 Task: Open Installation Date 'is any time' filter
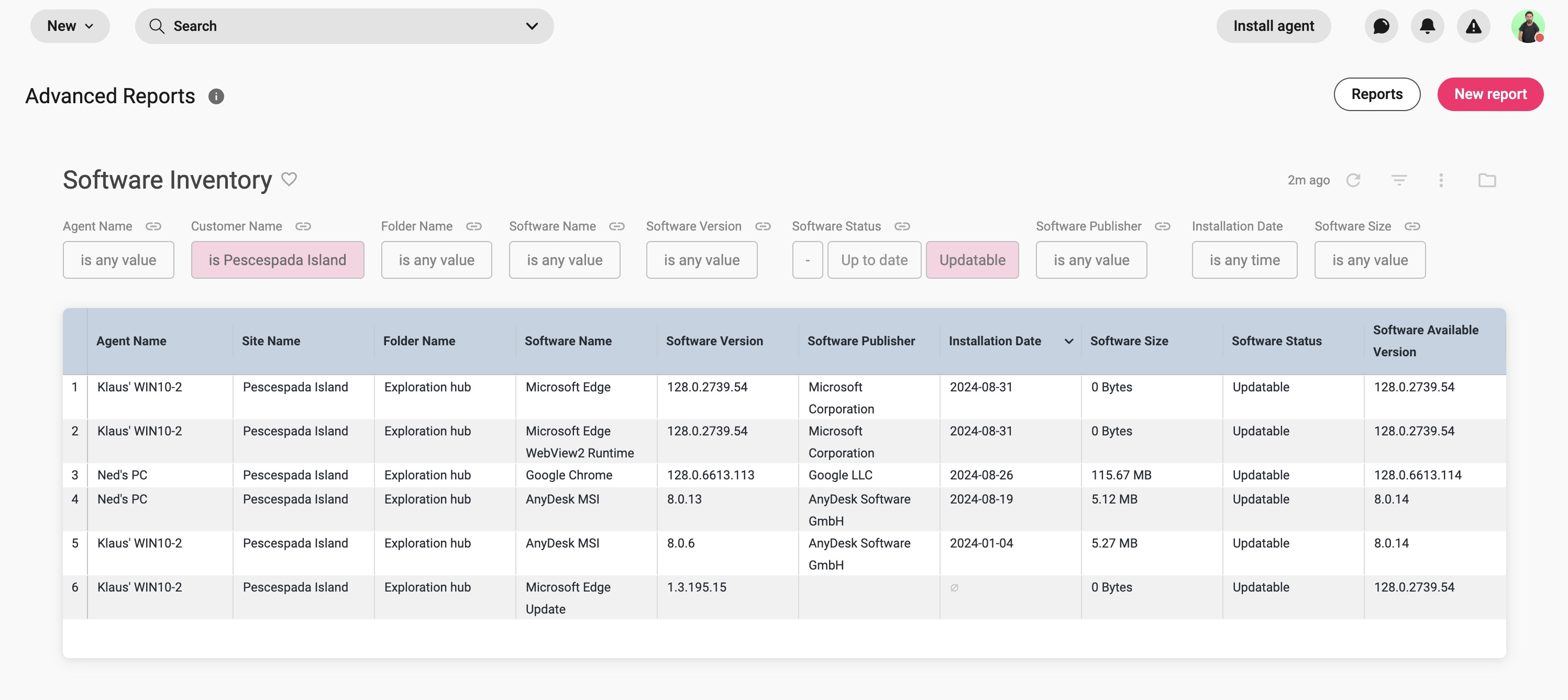[1244, 260]
